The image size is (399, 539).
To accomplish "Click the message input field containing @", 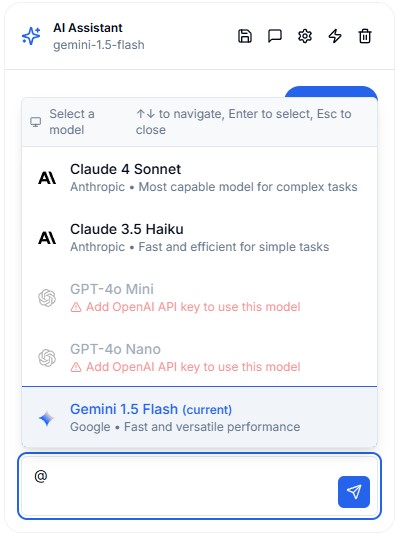I will point(179,485).
